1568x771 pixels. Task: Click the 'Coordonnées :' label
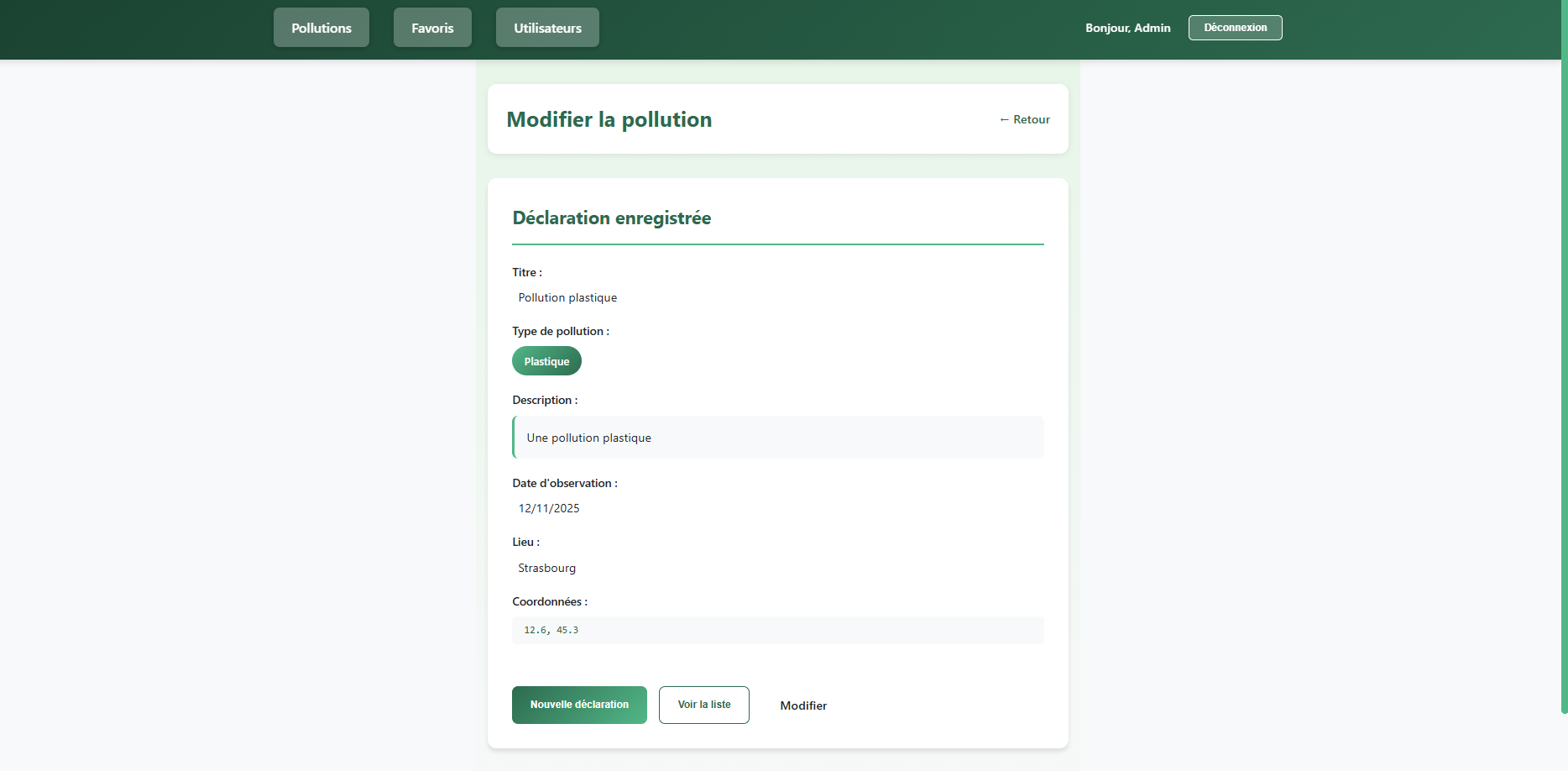(550, 601)
